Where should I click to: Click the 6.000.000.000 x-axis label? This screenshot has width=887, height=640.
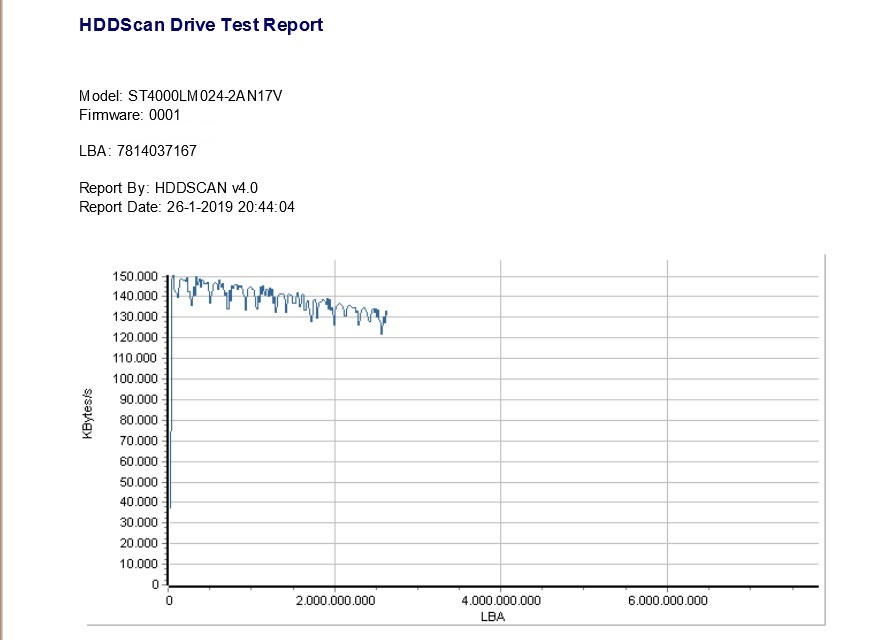click(668, 601)
